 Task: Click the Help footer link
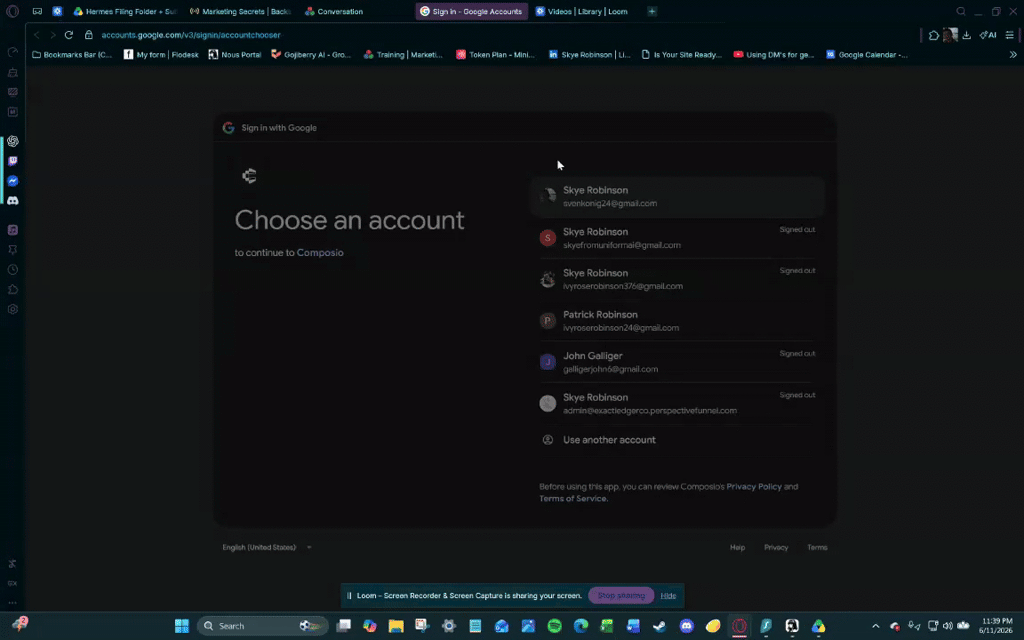click(x=737, y=547)
